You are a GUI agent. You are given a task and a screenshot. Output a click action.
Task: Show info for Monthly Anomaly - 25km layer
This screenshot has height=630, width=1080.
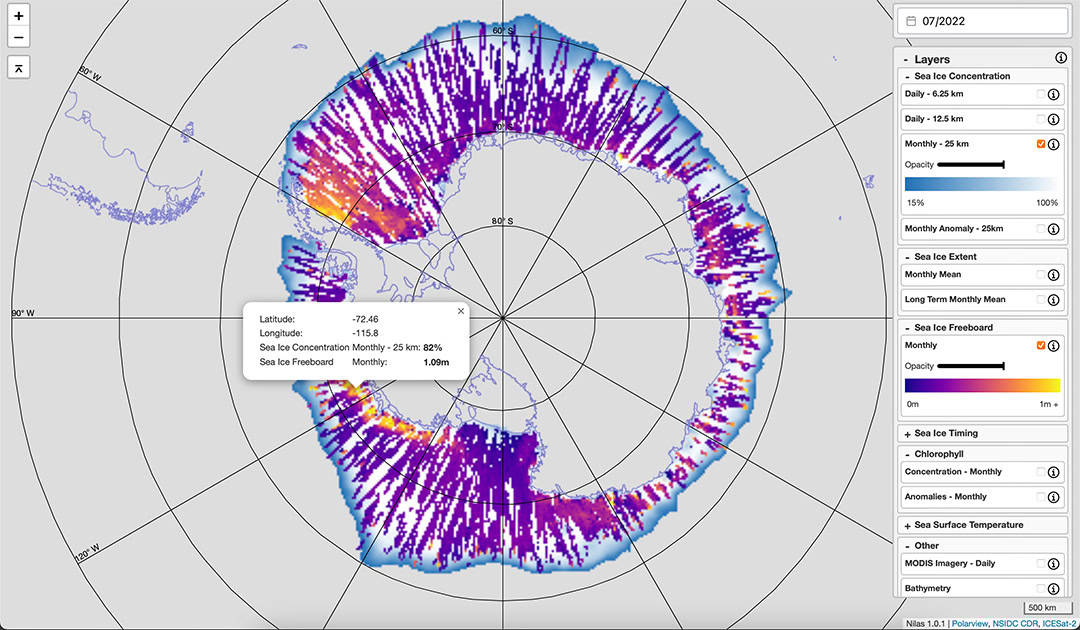[1053, 229]
